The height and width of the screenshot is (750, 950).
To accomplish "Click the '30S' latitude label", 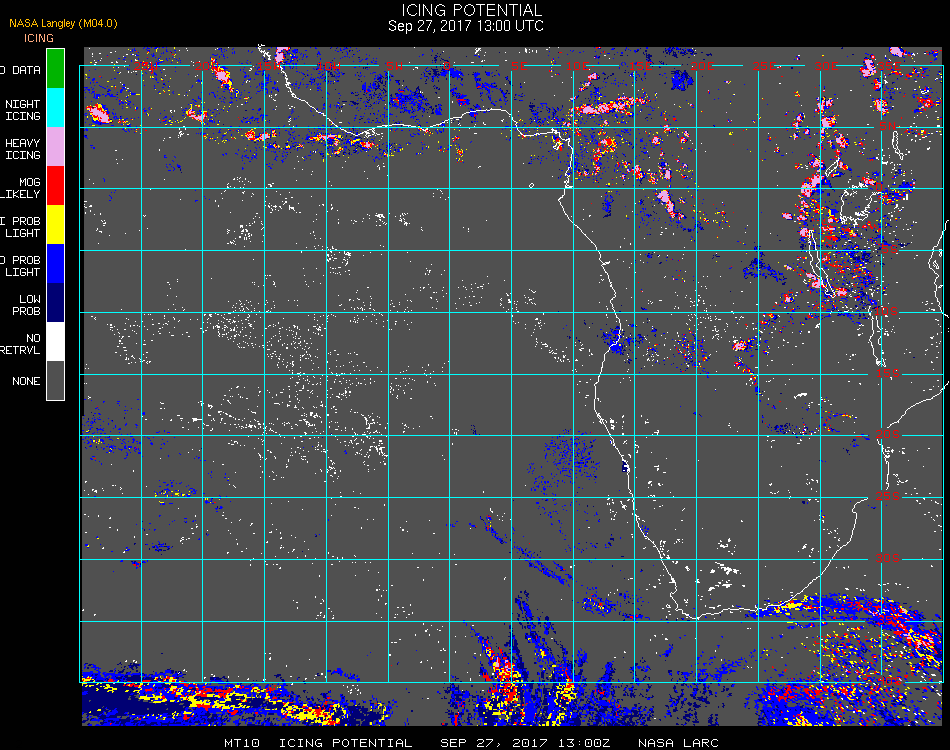I will tap(888, 558).
